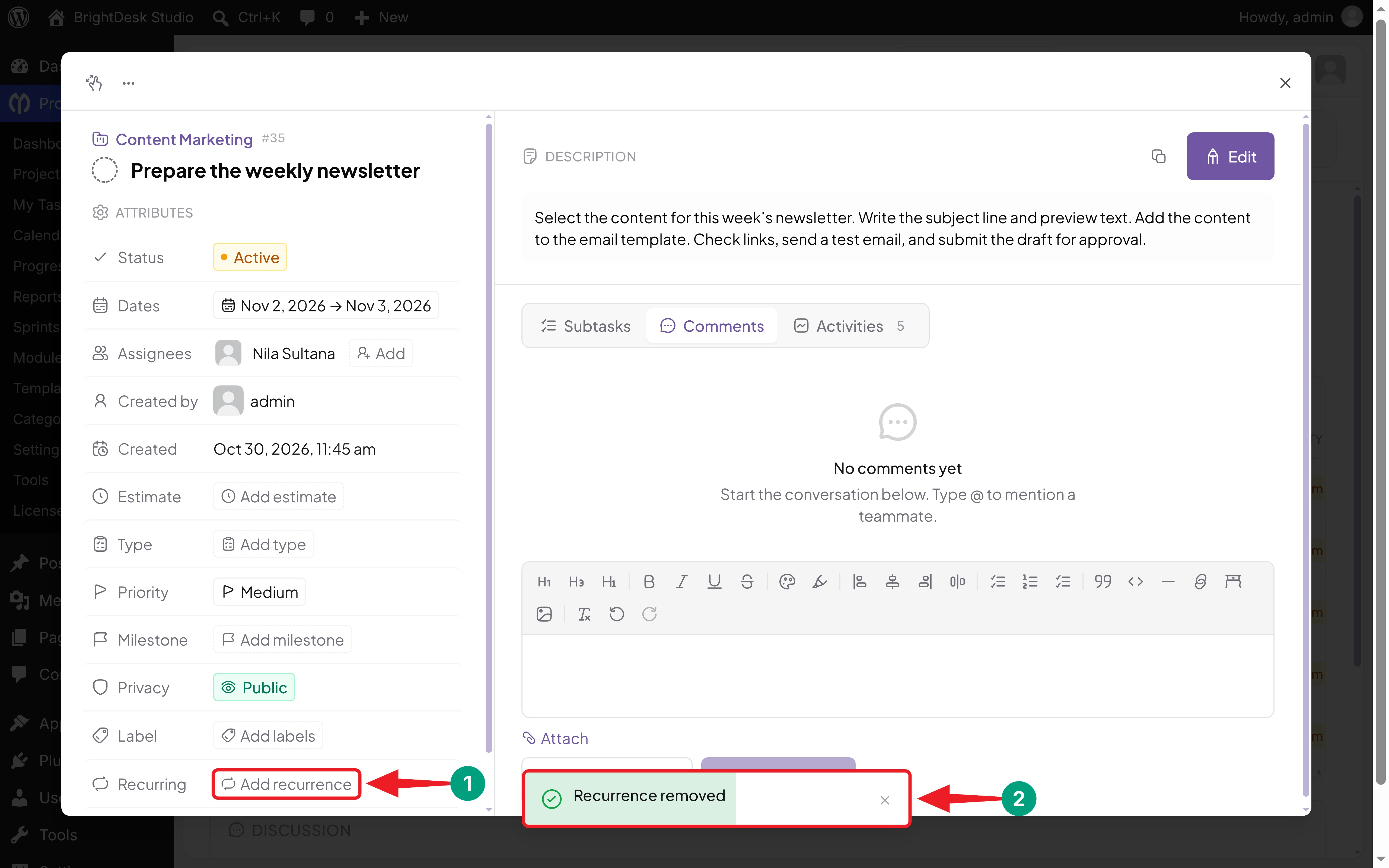Insert a table in the comment
The image size is (1389, 868).
[x=1233, y=582]
